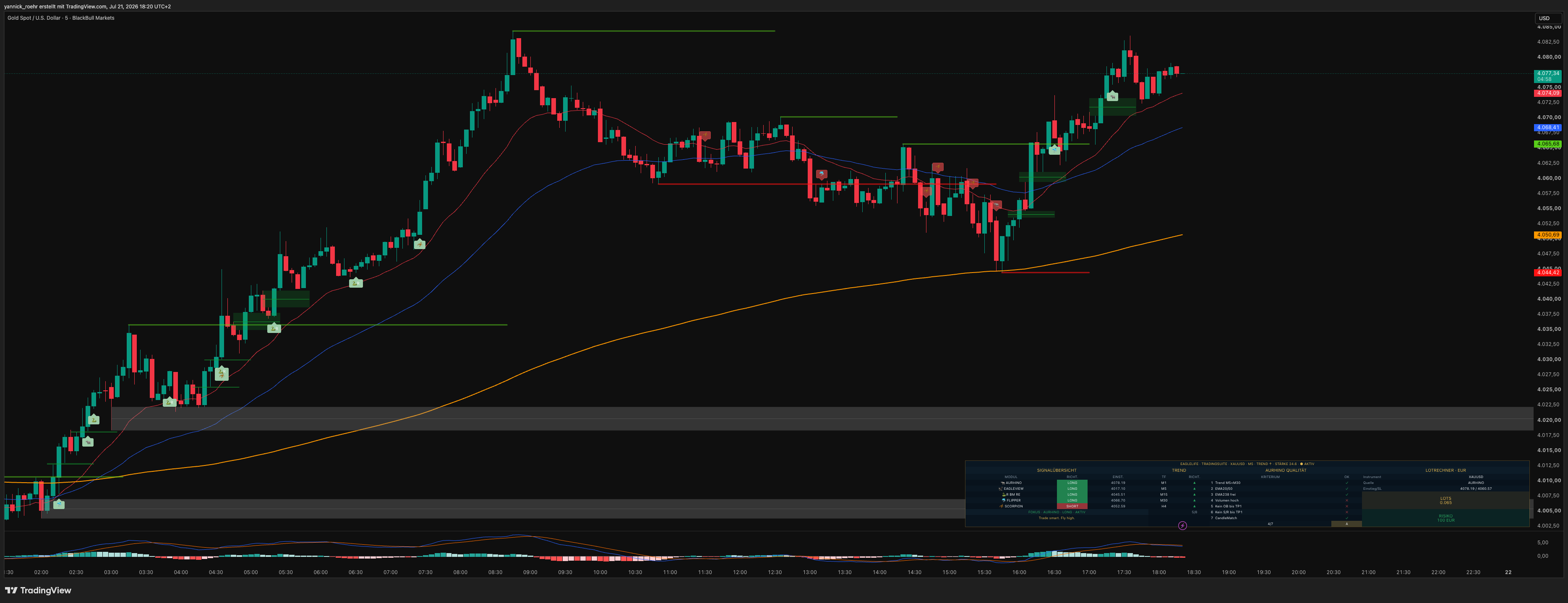Click the 4.020,00 price axis label

[x=1549, y=420]
